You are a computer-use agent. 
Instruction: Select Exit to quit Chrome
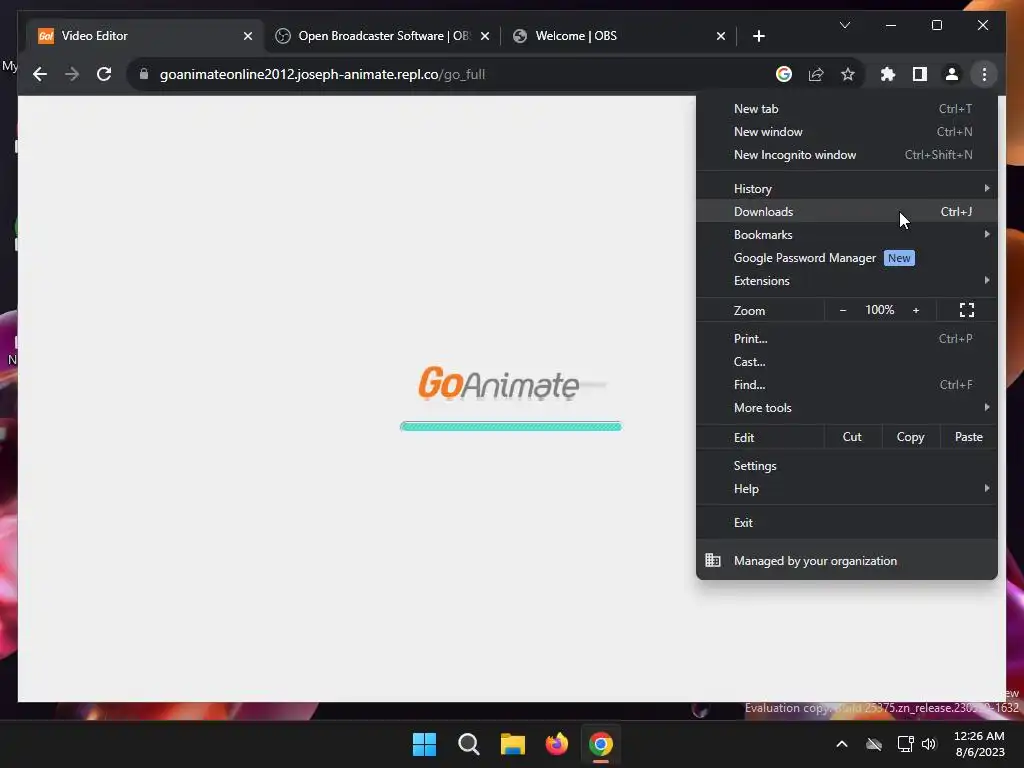[x=846, y=522]
